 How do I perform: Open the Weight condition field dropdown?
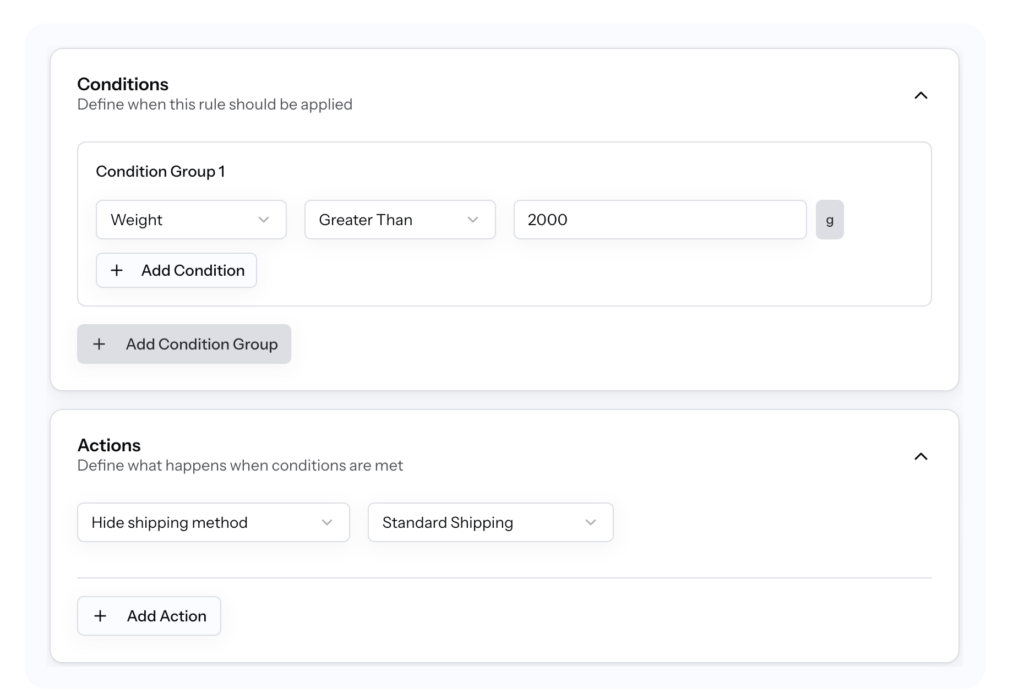pos(190,219)
